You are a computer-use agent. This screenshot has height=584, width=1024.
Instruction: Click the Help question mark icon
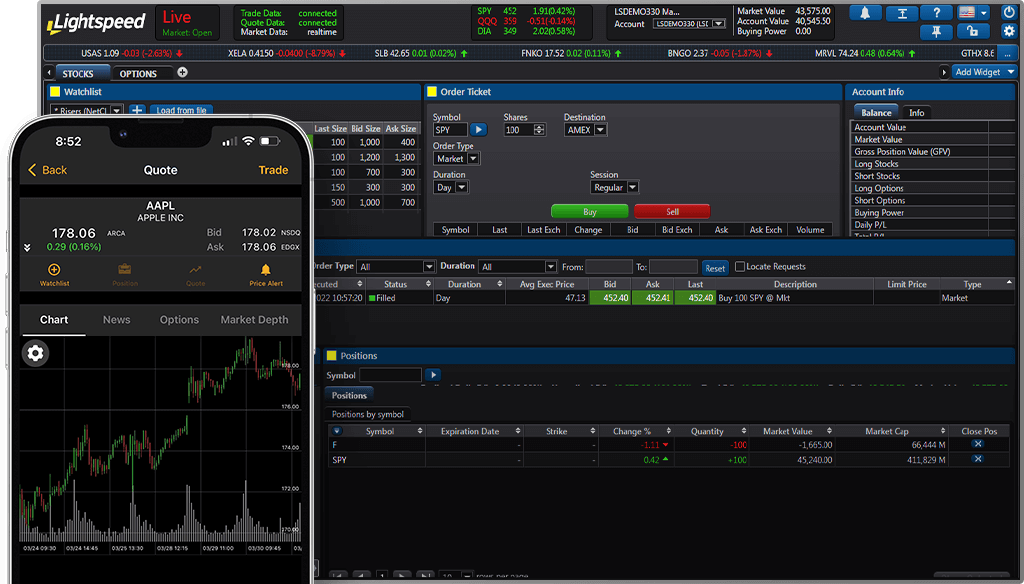click(936, 13)
